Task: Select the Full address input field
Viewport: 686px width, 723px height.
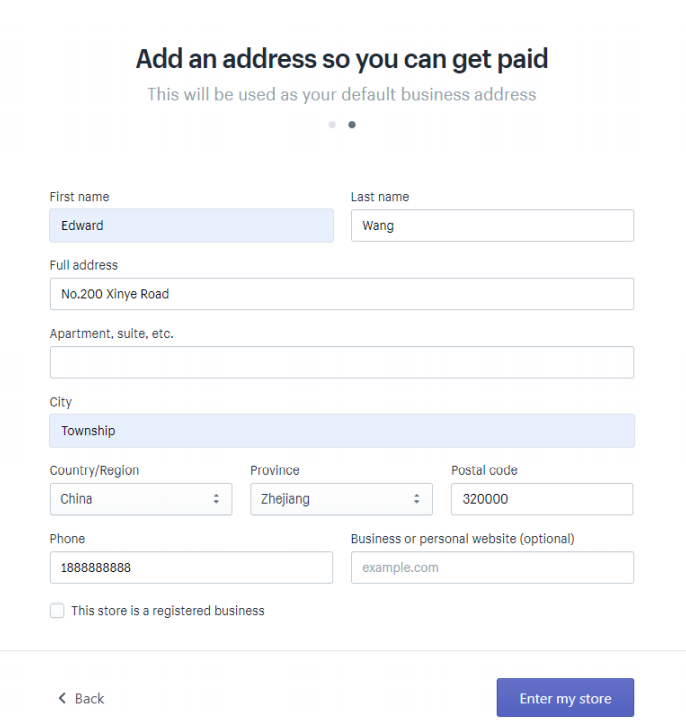Action: point(342,294)
